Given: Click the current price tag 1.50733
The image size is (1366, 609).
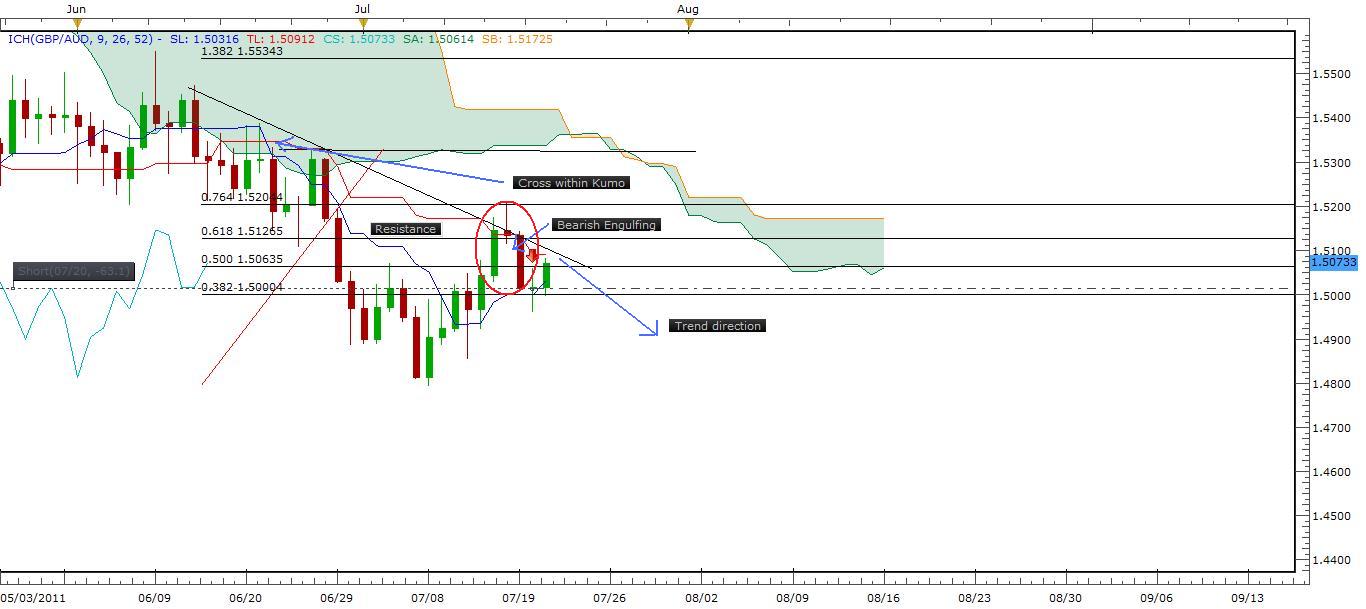Looking at the screenshot, I should pos(1333,262).
